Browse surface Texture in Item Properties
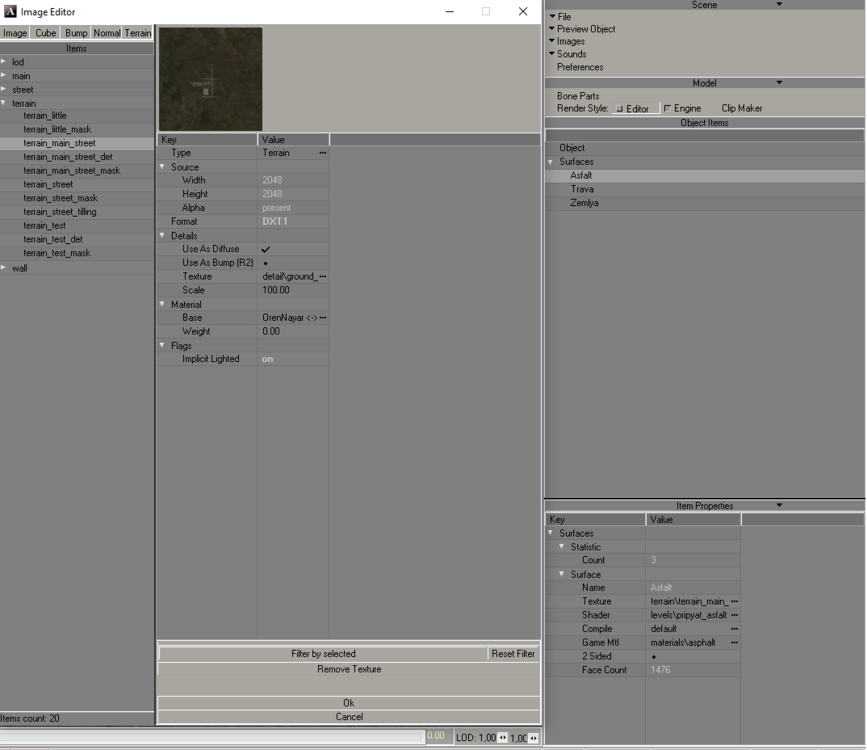The height and width of the screenshot is (750, 867). (x=734, y=601)
